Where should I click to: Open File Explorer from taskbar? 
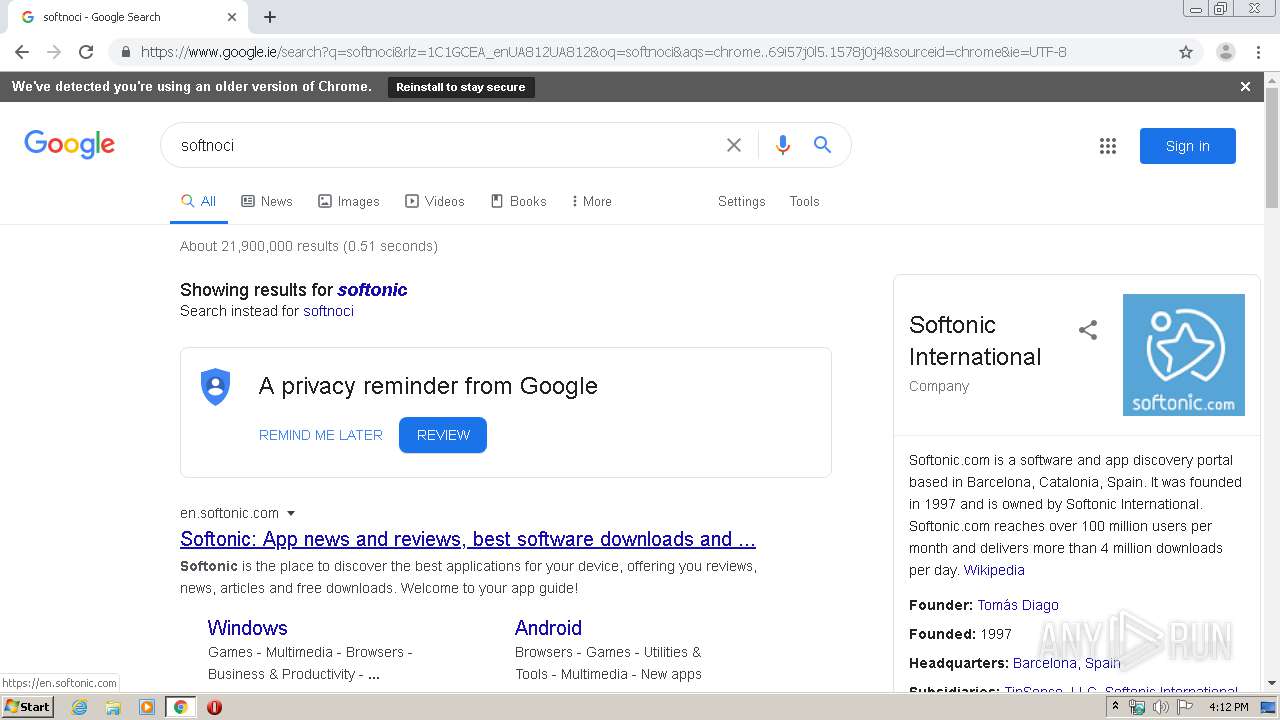click(113, 707)
